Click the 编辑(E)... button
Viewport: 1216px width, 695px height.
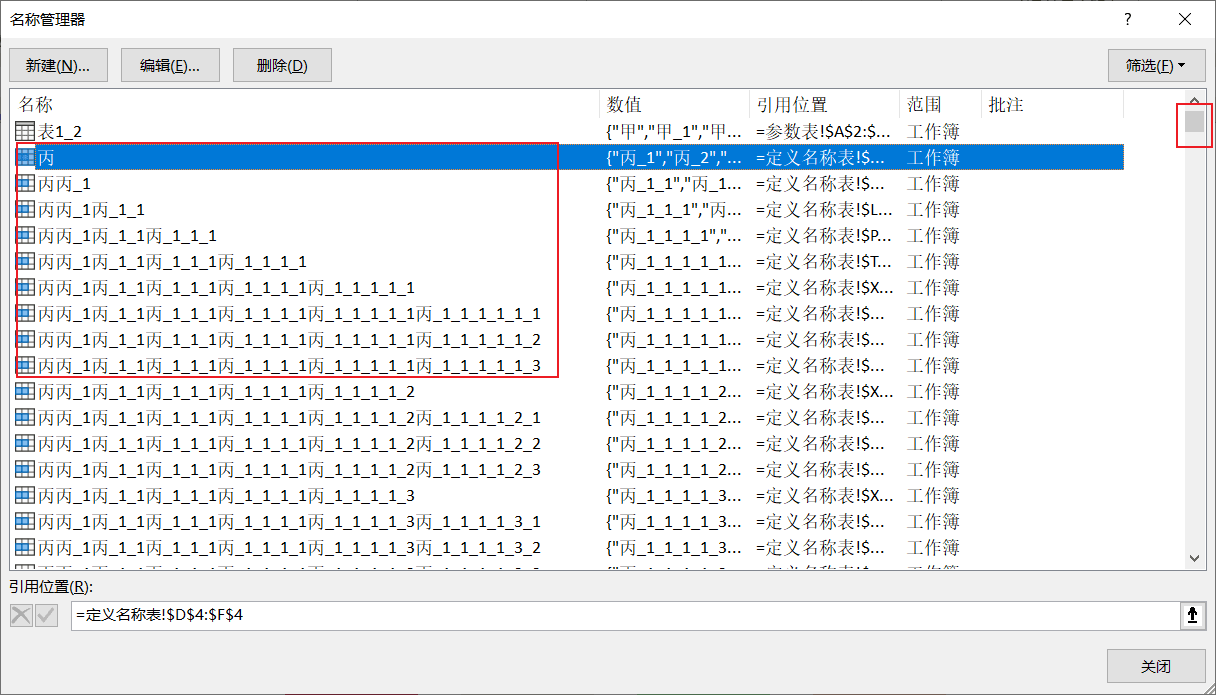170,66
